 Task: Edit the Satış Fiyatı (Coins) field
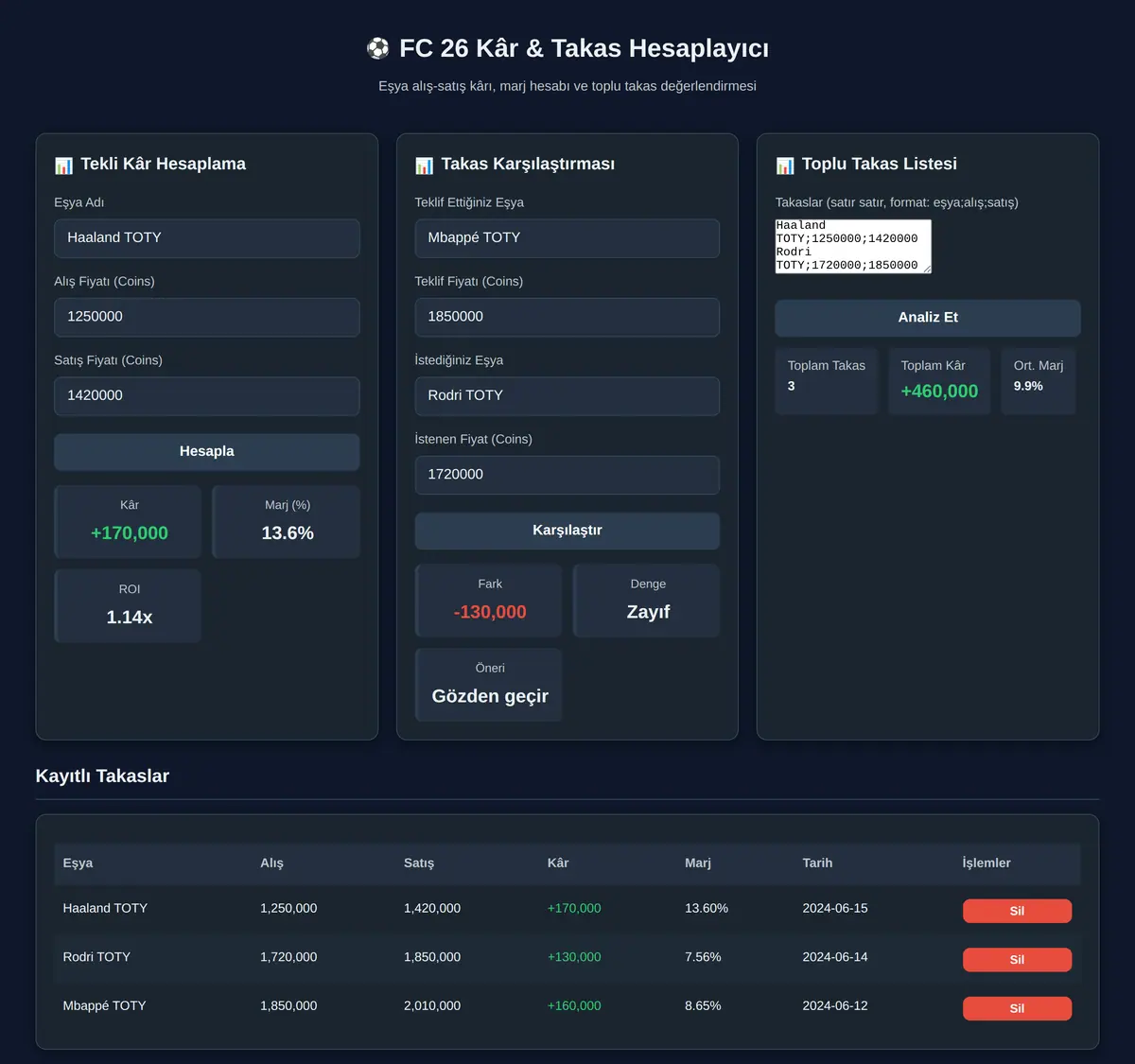tap(207, 396)
